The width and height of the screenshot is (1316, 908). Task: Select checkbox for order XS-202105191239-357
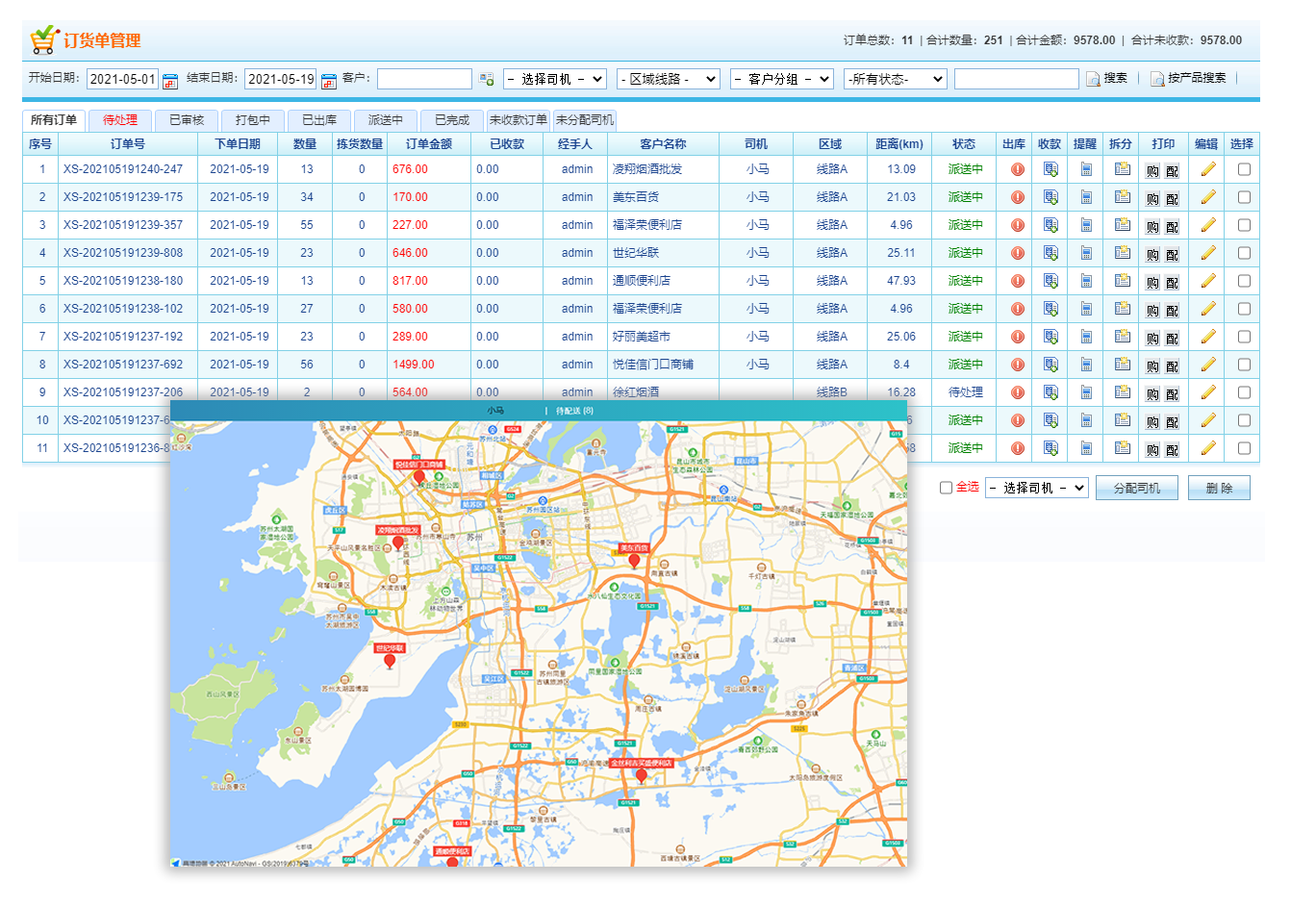coord(1244,225)
